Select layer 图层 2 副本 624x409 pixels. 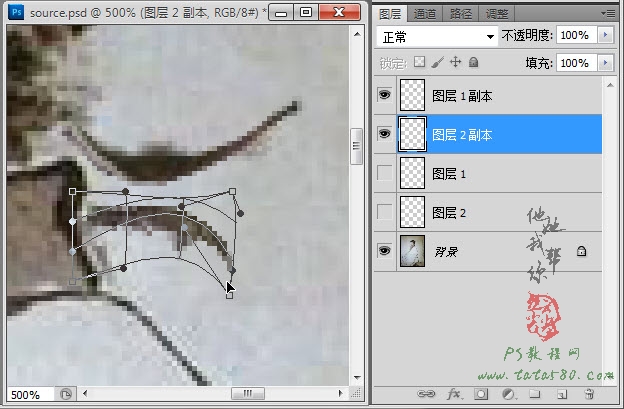point(488,134)
